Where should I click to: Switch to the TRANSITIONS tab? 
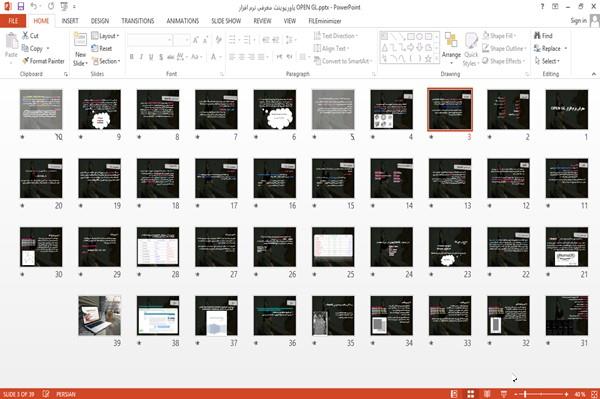tap(138, 21)
